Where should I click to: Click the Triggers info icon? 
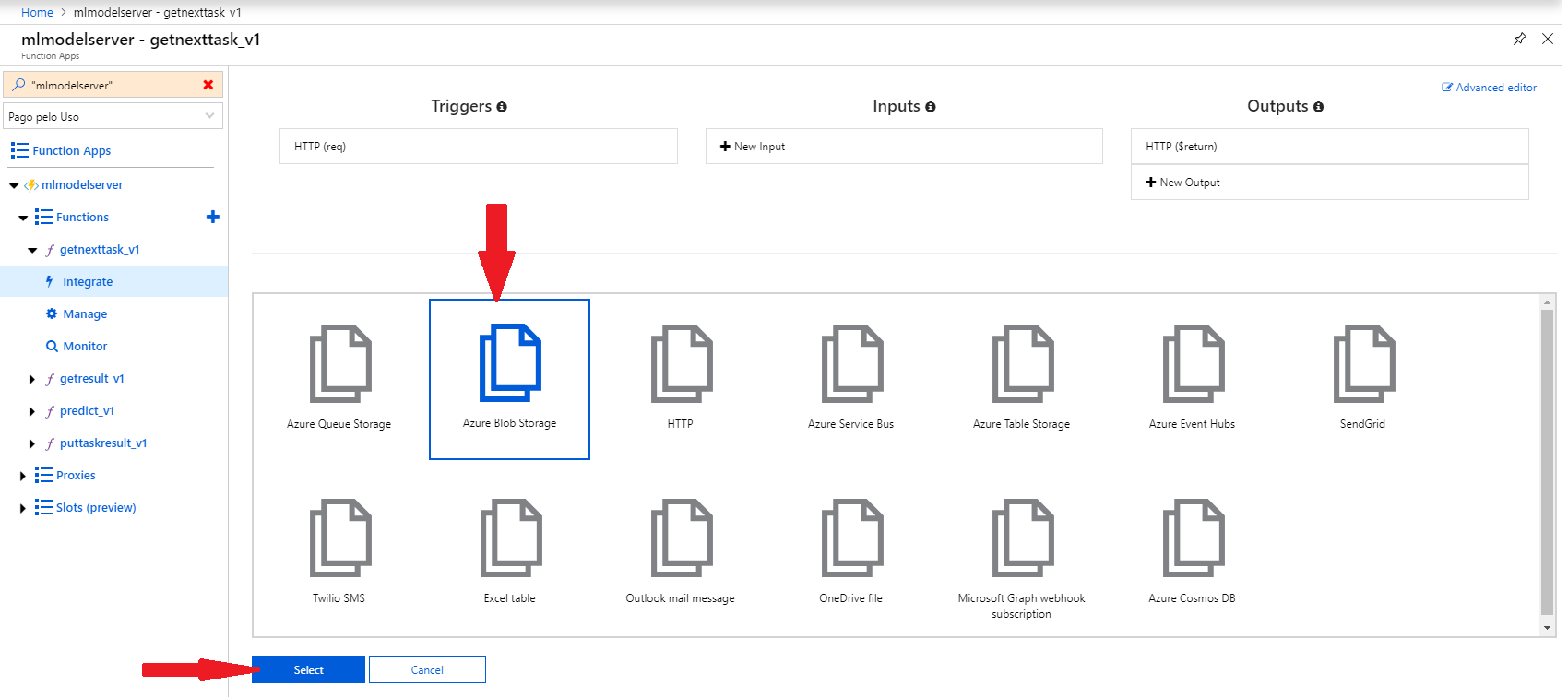(502, 107)
